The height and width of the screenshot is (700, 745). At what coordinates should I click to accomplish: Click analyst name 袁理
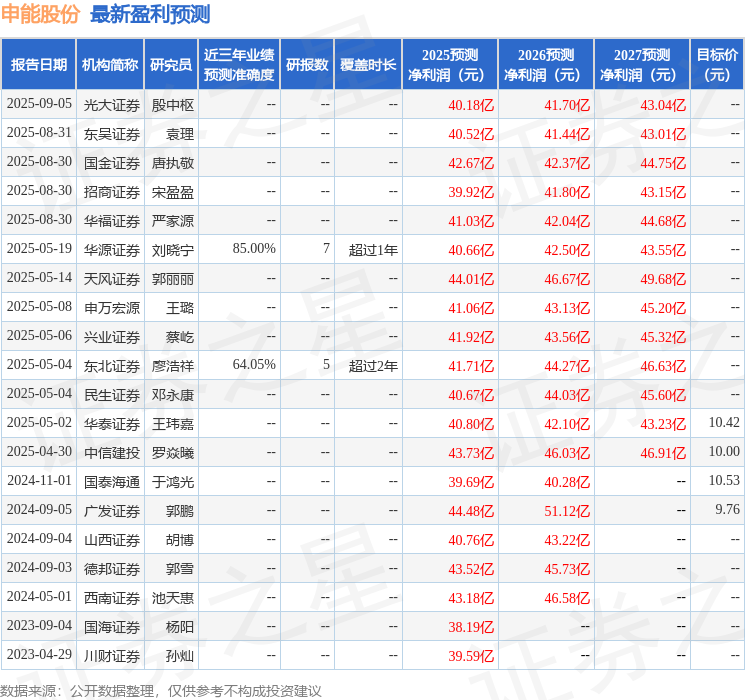click(180, 134)
